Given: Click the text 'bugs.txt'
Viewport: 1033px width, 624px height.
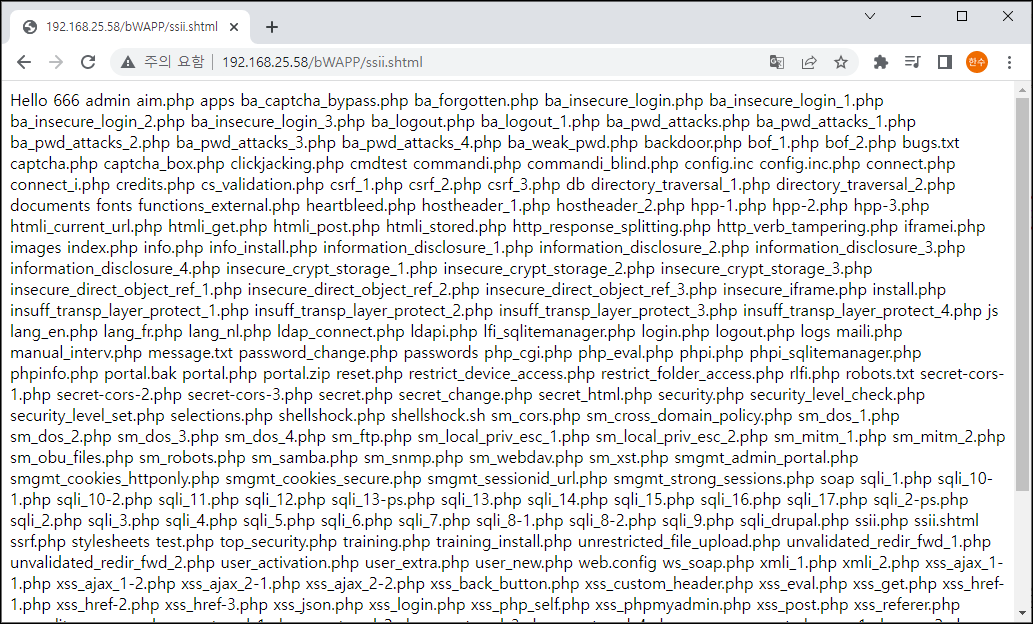Looking at the screenshot, I should coord(930,142).
